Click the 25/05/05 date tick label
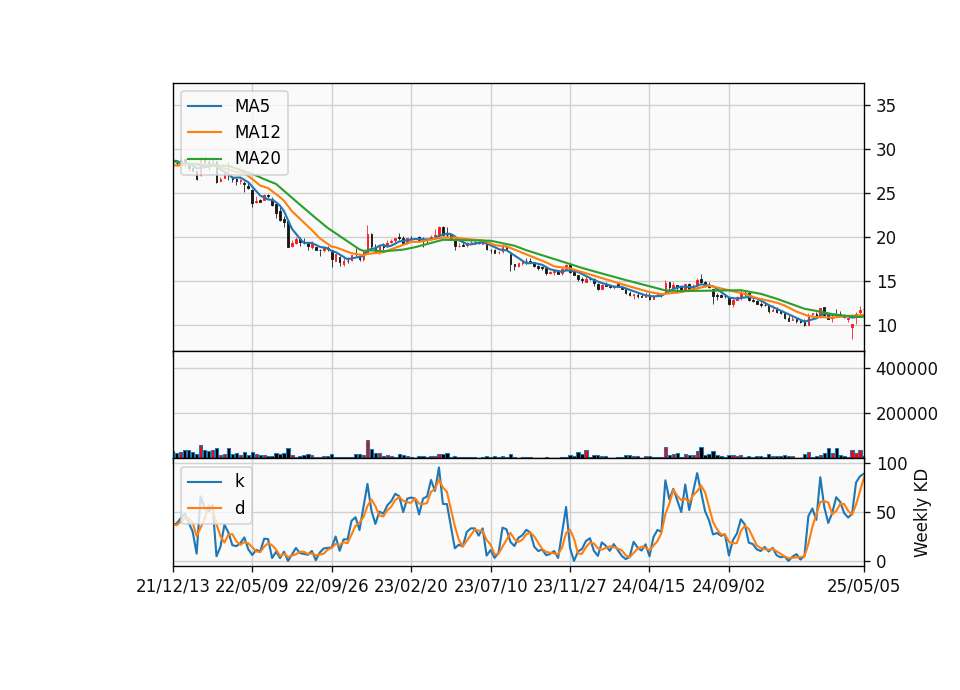960x690 pixels. pyautogui.click(x=864, y=586)
